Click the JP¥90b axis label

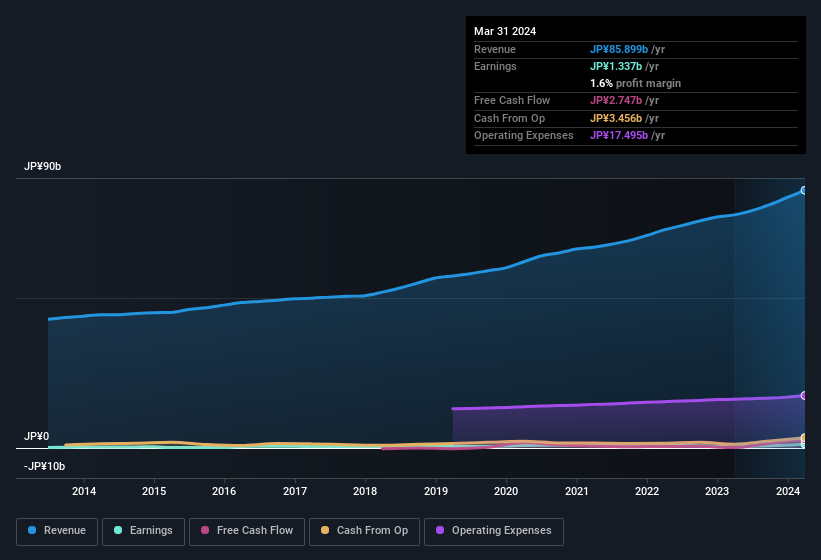[x=43, y=167]
